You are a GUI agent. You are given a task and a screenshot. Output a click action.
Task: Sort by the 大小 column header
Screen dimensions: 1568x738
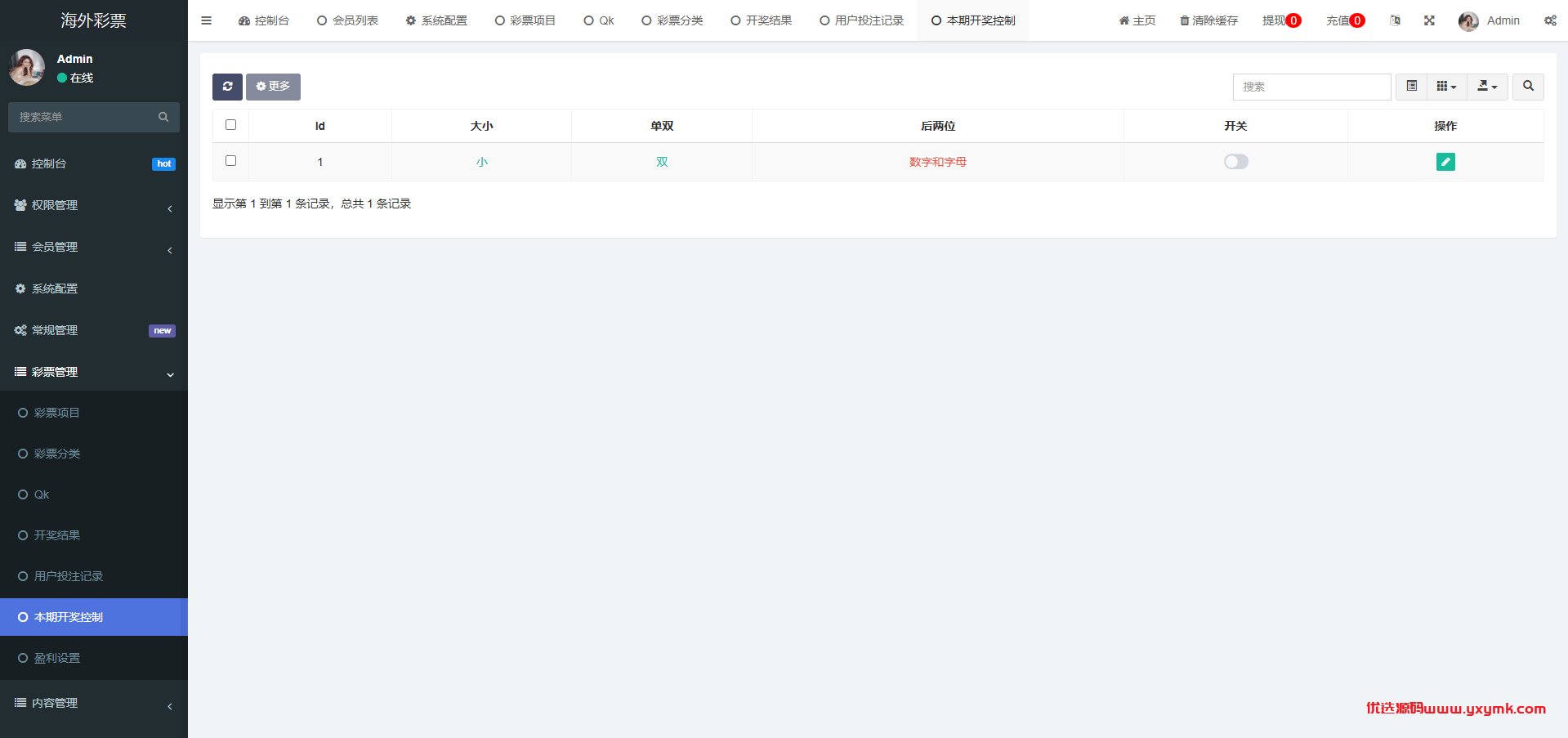point(481,126)
